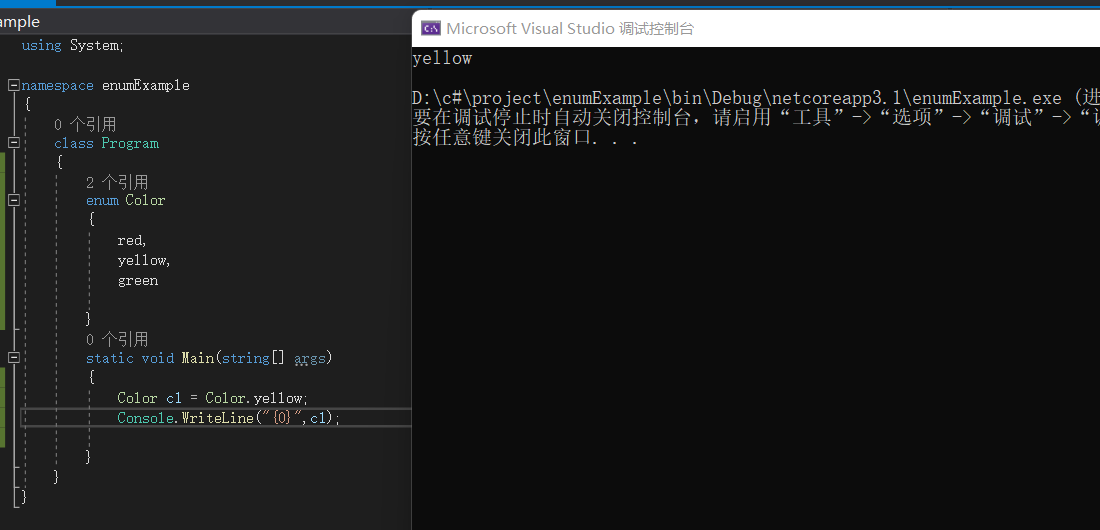Click the 'Color' enum name in declaration
This screenshot has width=1100, height=530.
145,200
